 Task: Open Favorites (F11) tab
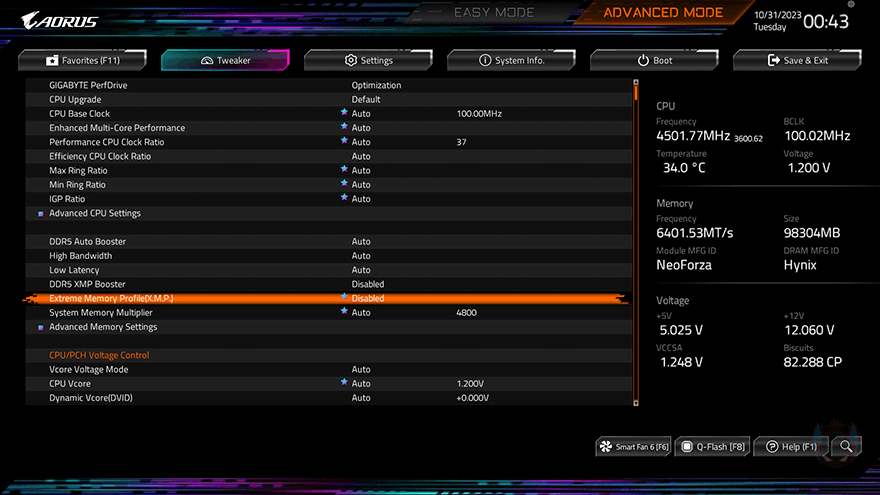(x=82, y=60)
